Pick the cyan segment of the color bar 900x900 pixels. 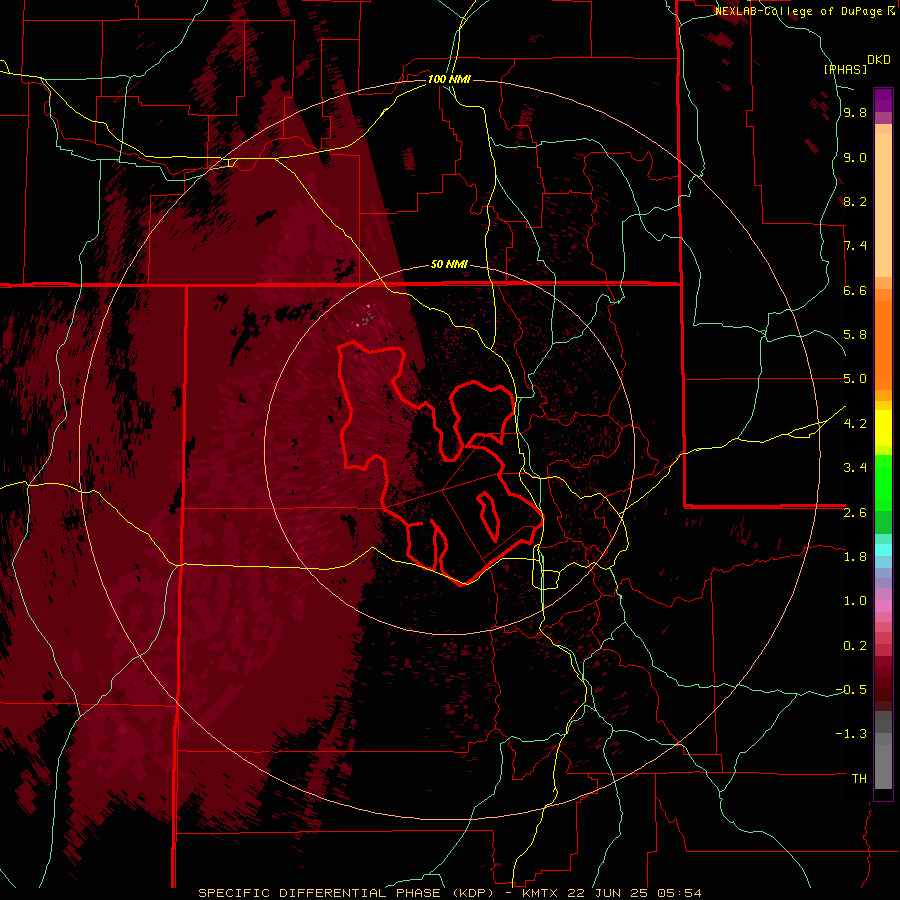coord(883,550)
